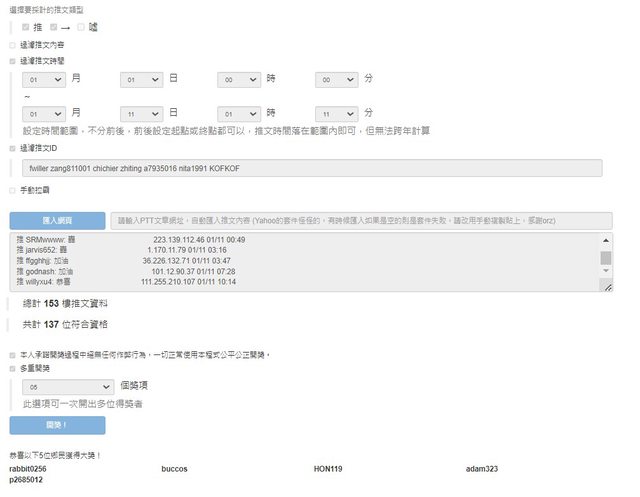Toggle the 選擇推文ID checkbox
Viewport: 640px width, 497px height.
pyautogui.click(x=12, y=149)
